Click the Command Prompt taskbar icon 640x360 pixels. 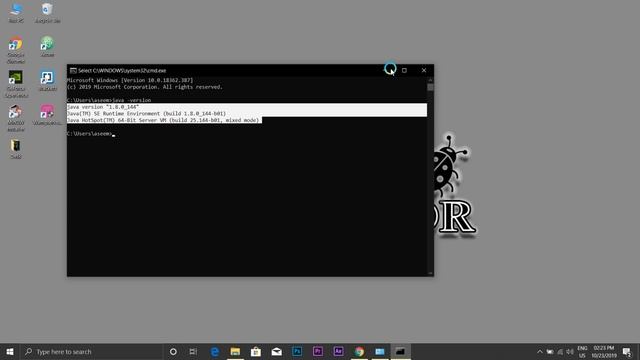click(400, 351)
